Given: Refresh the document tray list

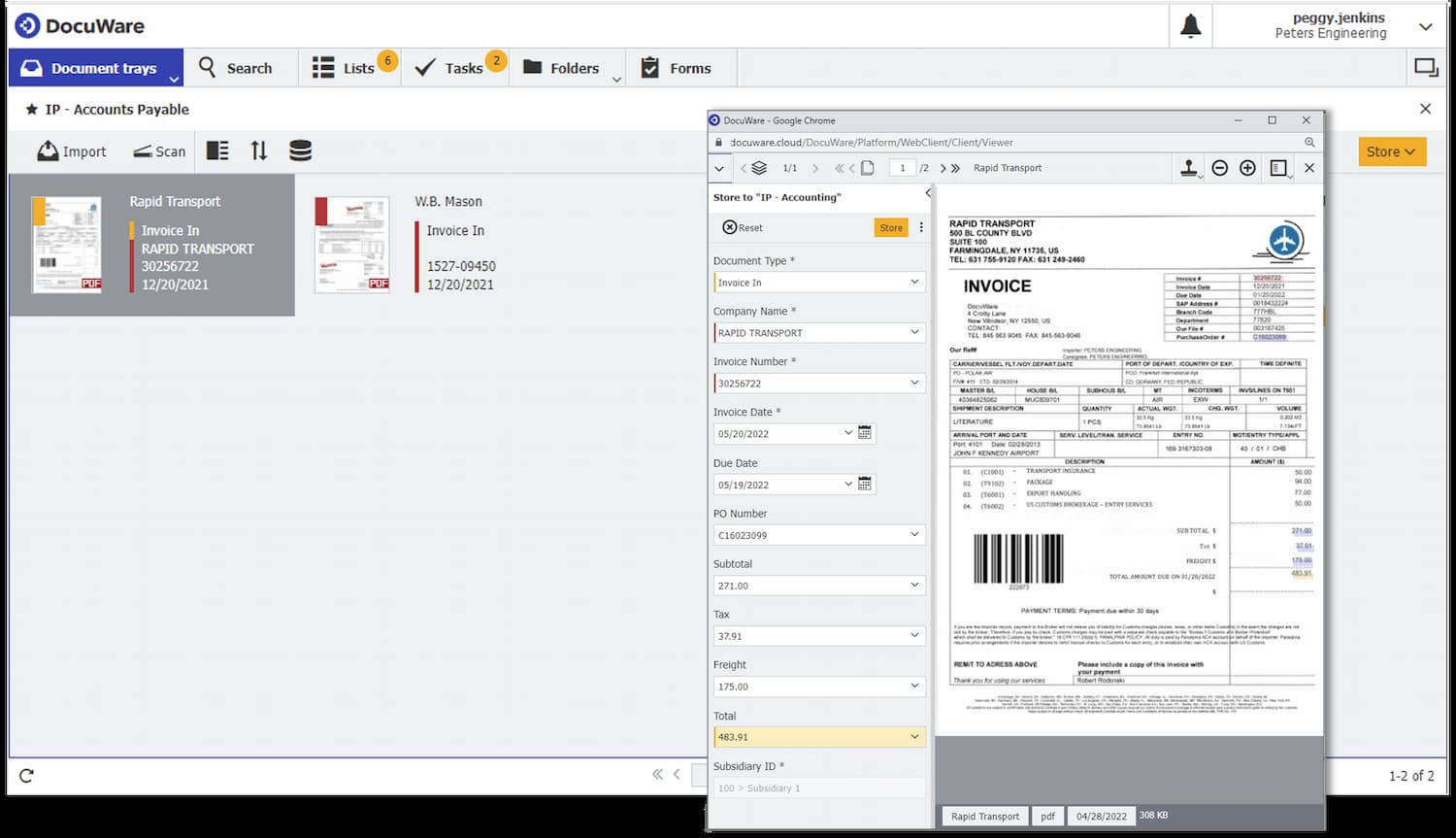Looking at the screenshot, I should click(x=26, y=775).
